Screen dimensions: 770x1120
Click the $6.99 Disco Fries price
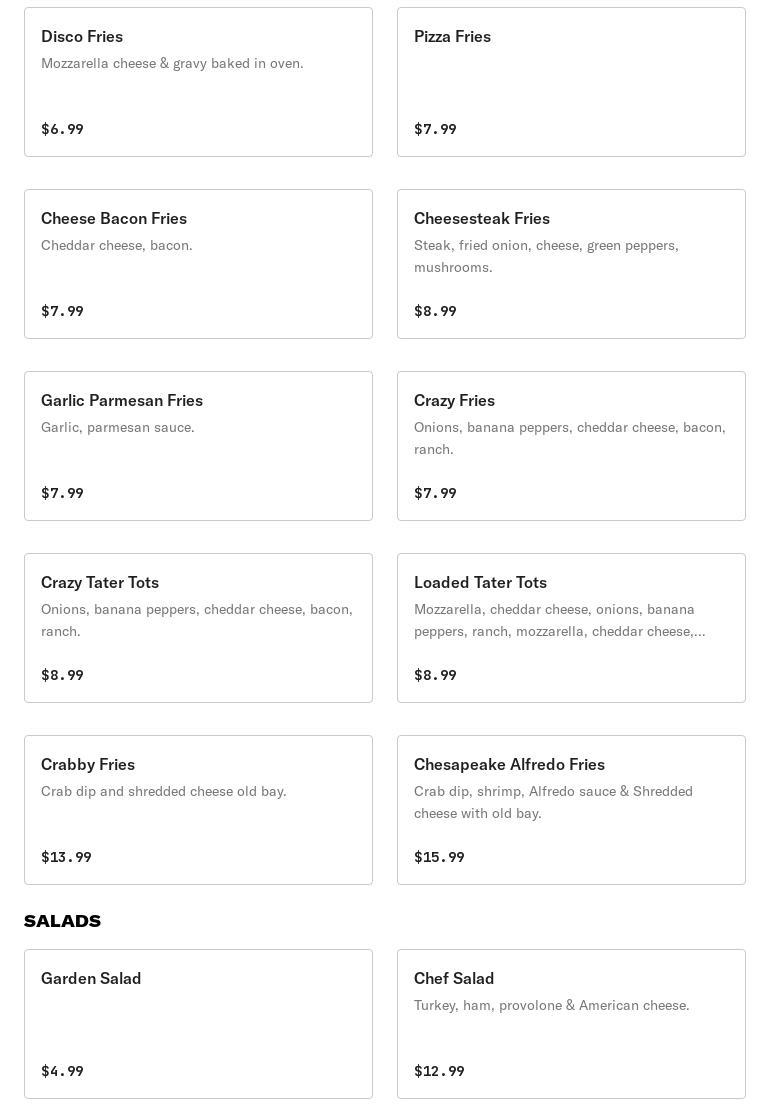click(x=62, y=129)
